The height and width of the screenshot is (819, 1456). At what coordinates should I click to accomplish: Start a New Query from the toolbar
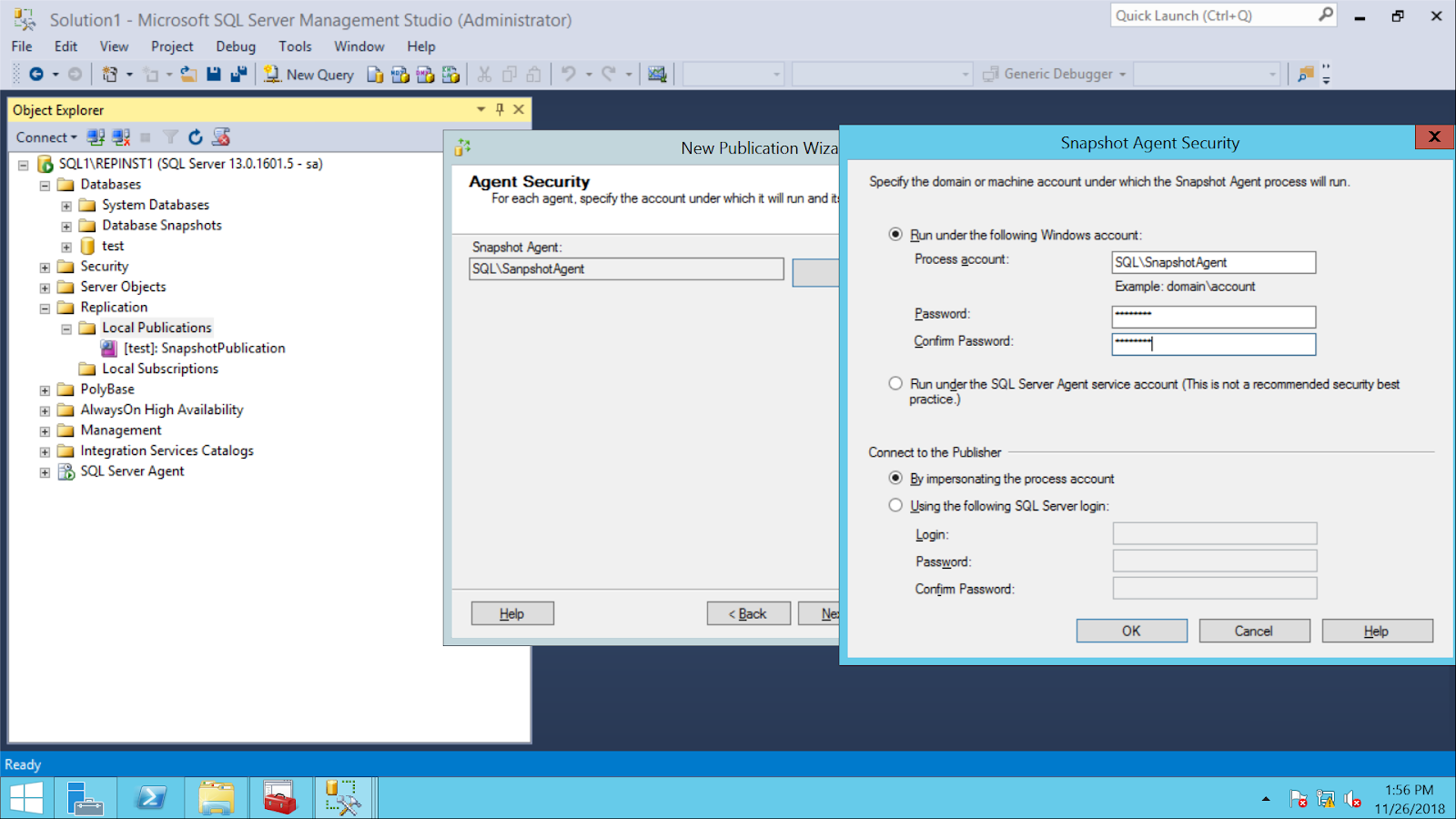309,75
